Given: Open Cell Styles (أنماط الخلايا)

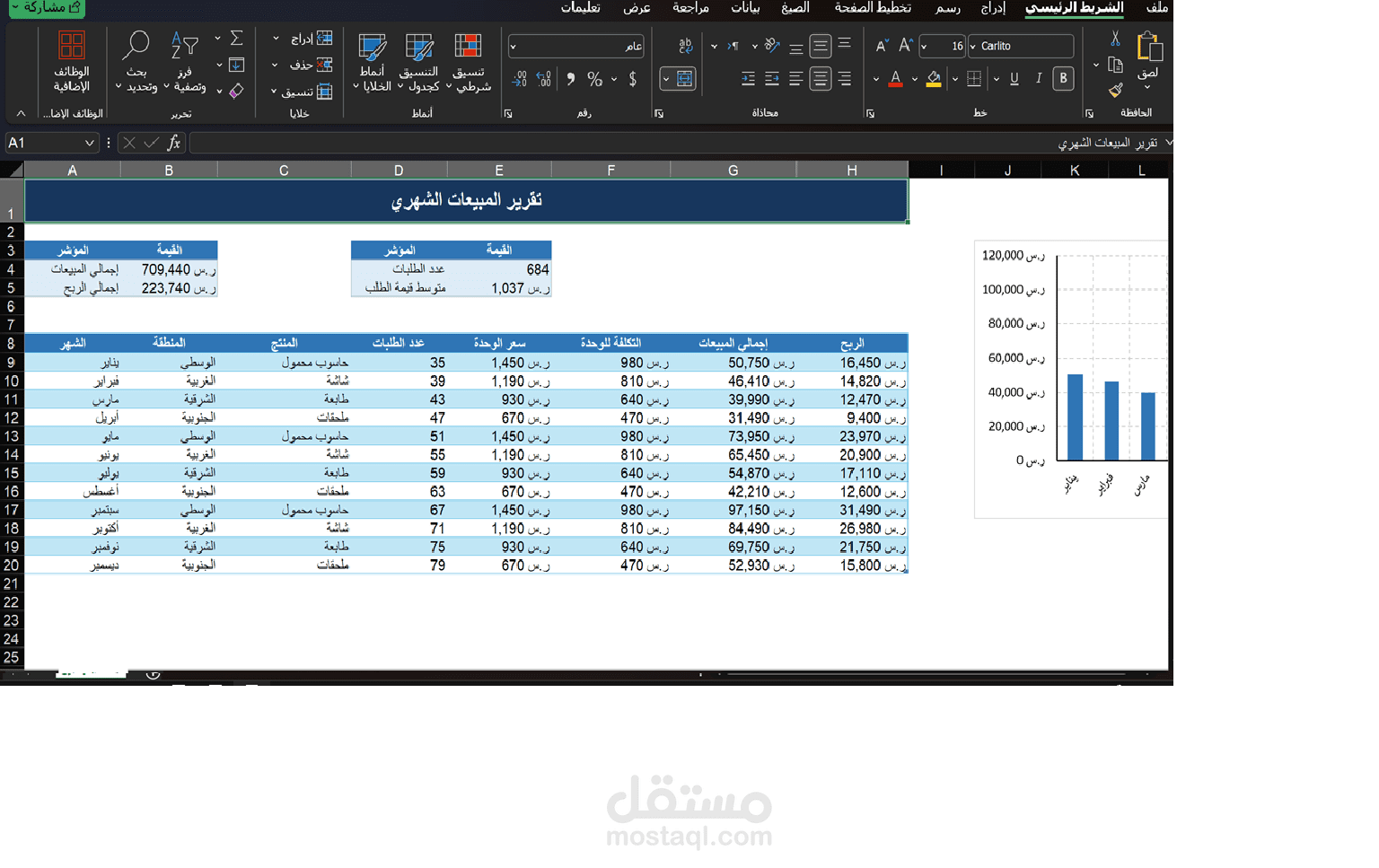Looking at the screenshot, I should (x=372, y=62).
